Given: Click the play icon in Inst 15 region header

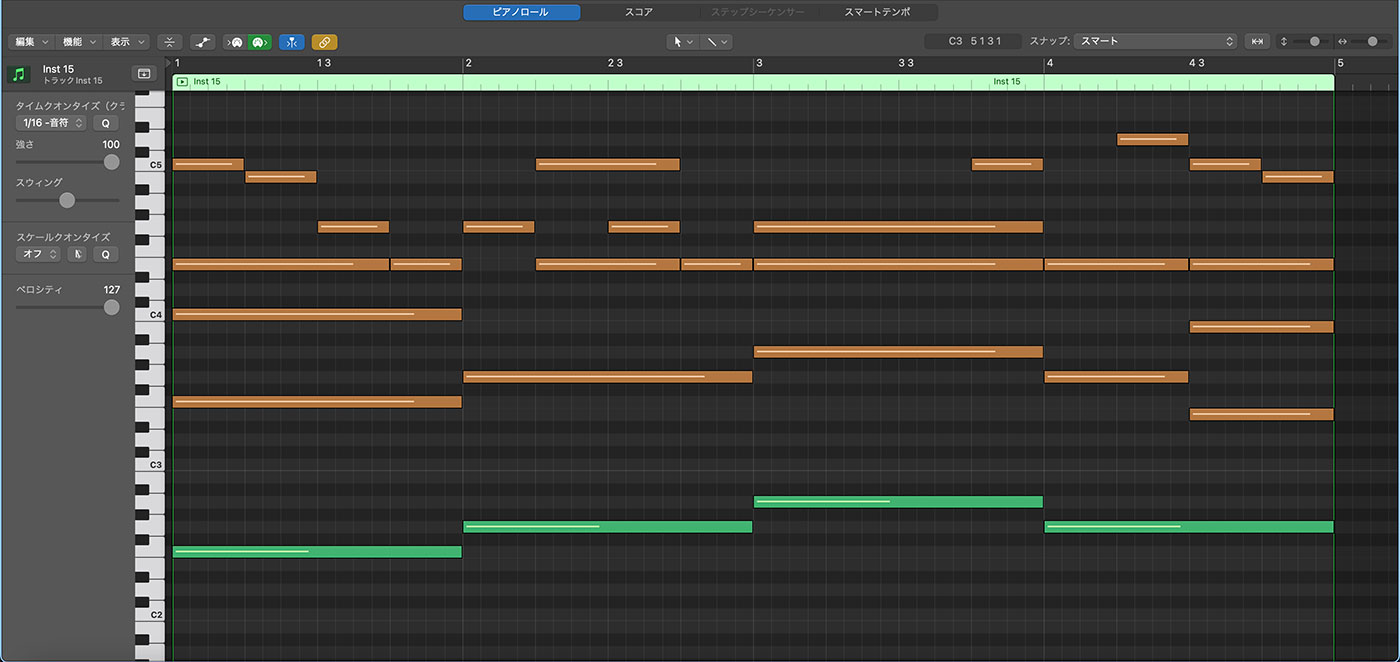Looking at the screenshot, I should pyautogui.click(x=182, y=82).
